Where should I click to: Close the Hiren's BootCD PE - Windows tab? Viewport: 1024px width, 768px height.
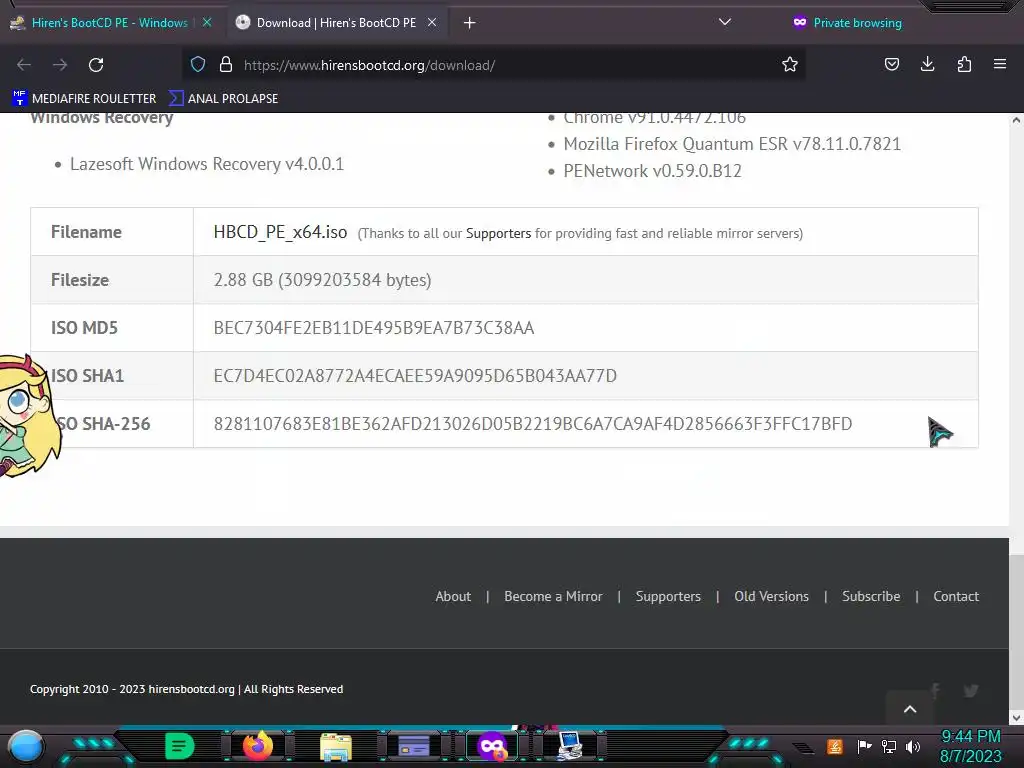pos(207,22)
